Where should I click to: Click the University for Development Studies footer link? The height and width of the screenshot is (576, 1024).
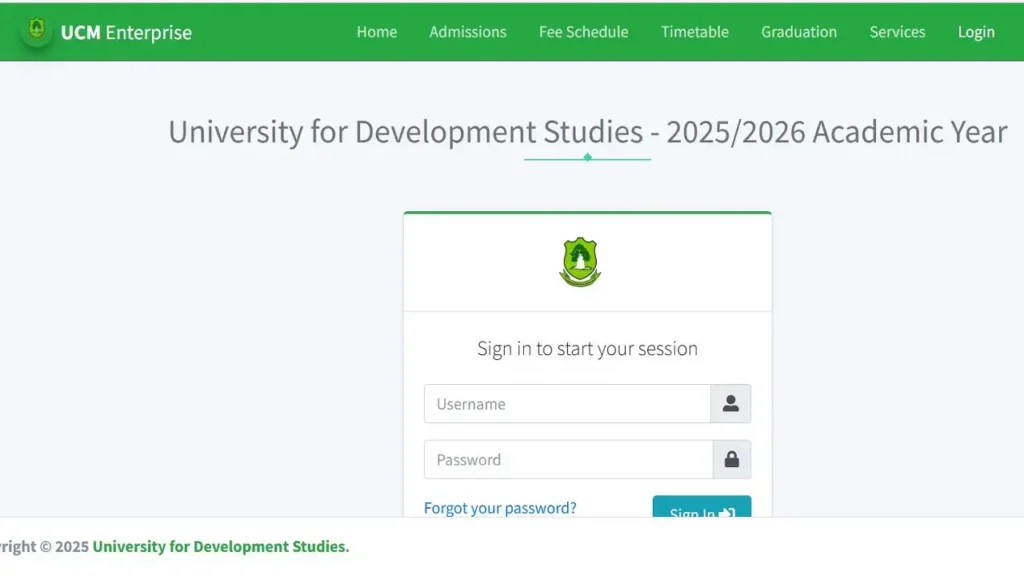coord(219,546)
